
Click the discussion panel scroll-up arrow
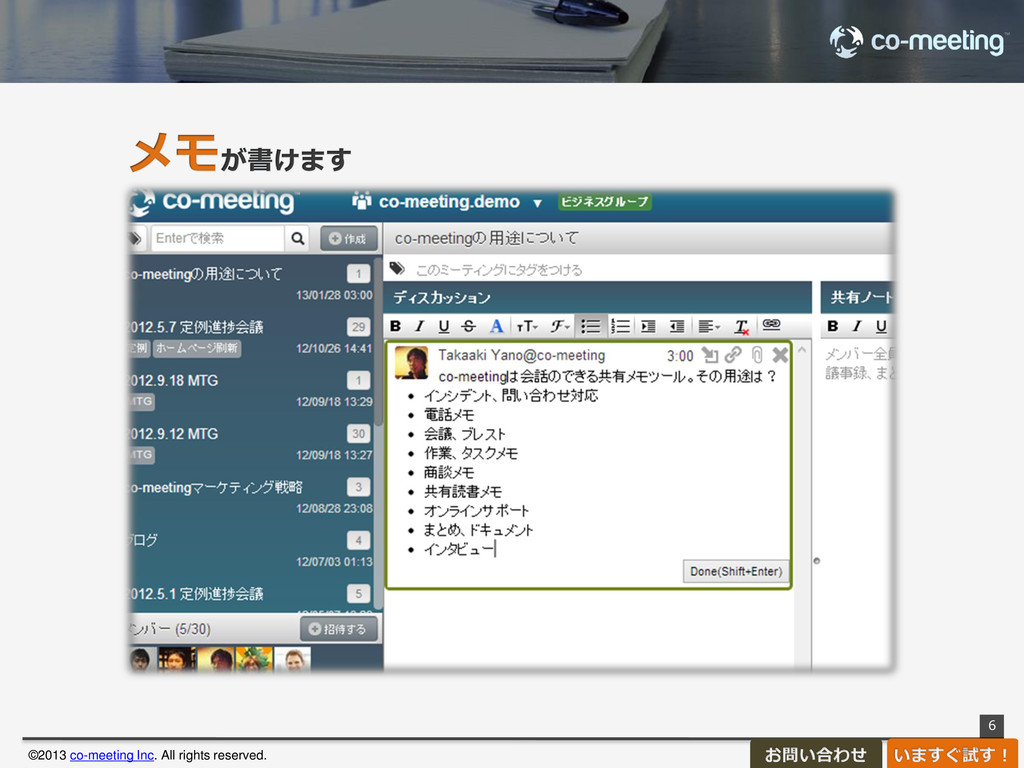(803, 350)
